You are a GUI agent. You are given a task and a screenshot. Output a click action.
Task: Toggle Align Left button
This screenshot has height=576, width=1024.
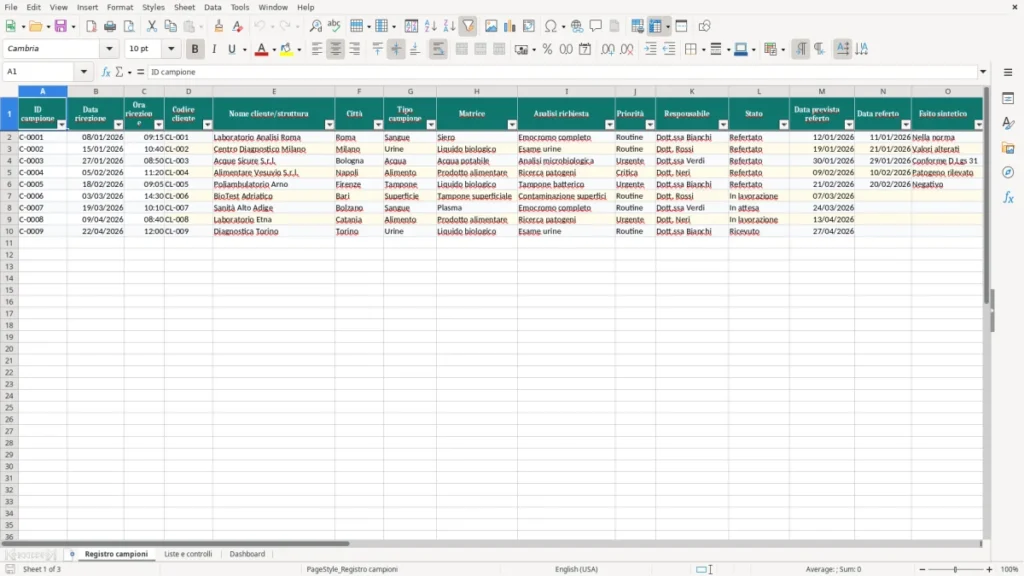(x=317, y=49)
